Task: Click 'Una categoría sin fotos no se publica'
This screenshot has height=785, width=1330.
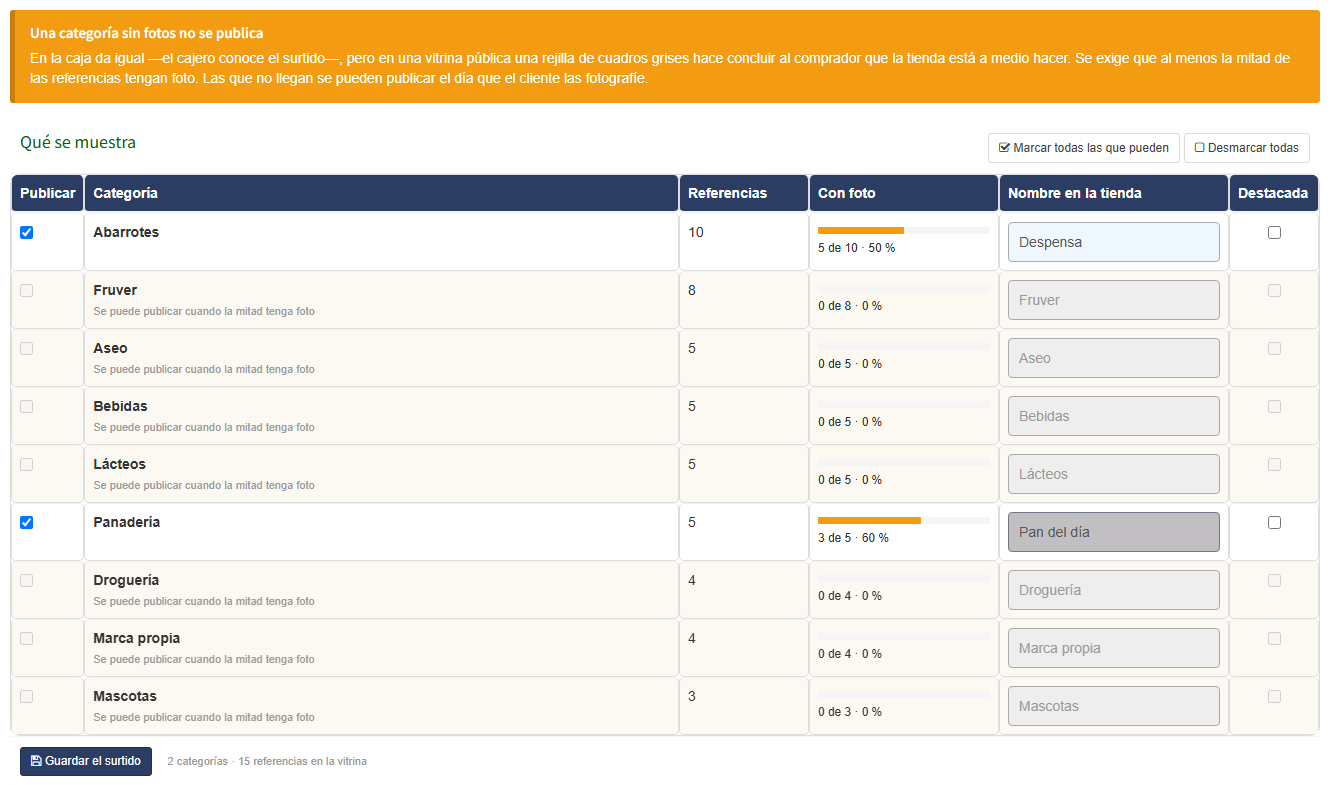Action: (147, 34)
